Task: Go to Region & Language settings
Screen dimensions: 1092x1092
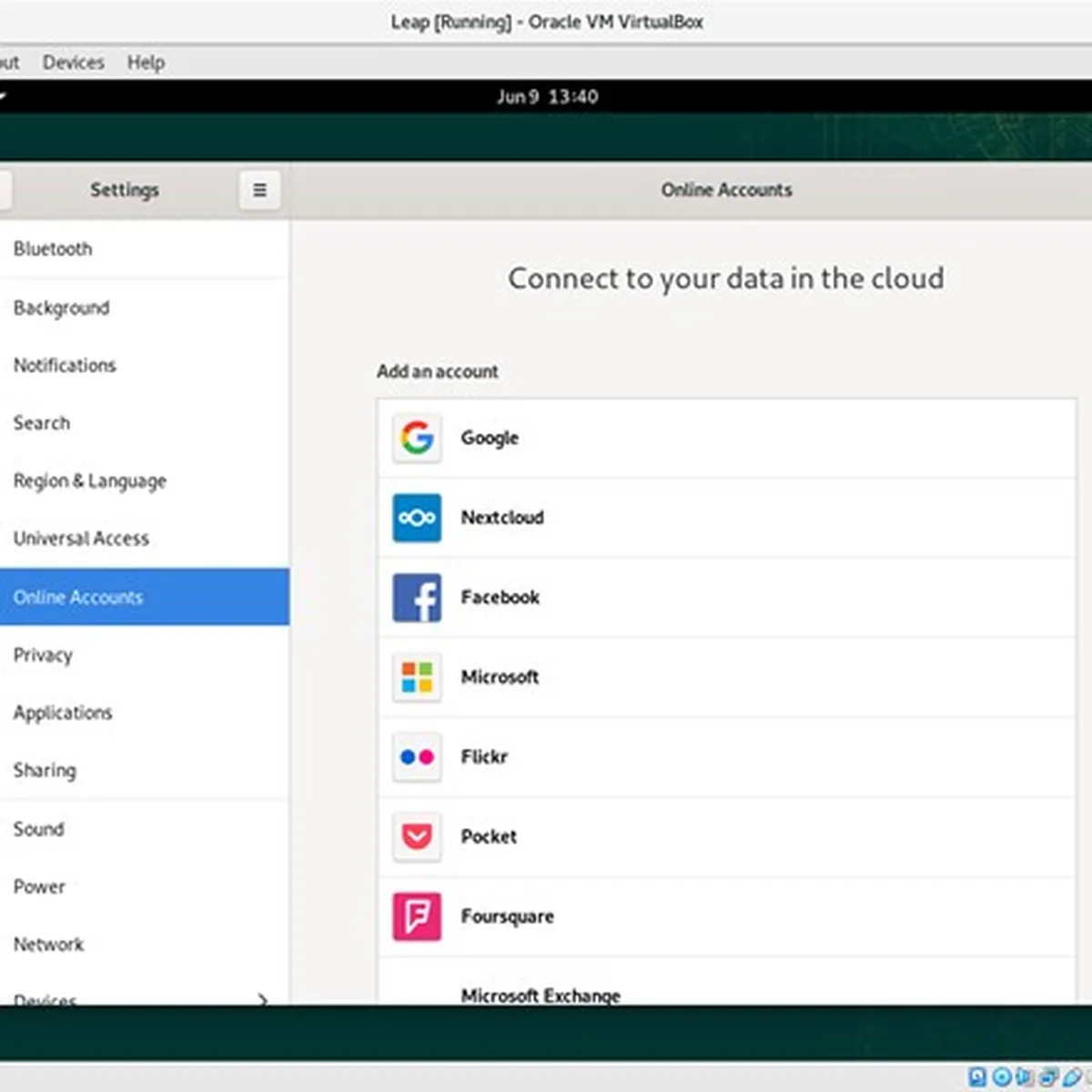Action: pos(145,480)
